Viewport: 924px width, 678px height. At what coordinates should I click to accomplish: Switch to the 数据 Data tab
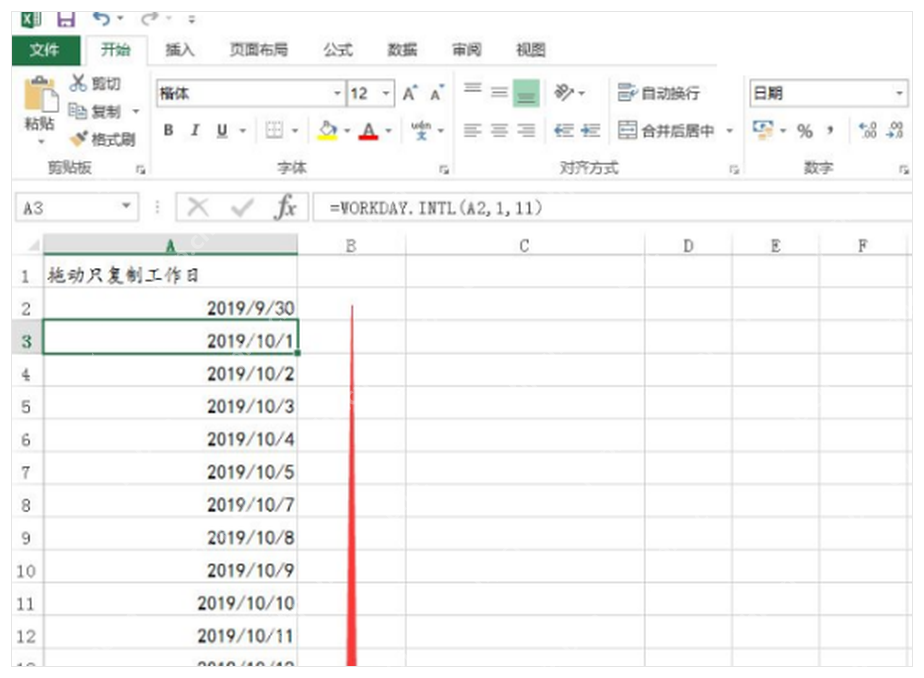click(x=402, y=50)
